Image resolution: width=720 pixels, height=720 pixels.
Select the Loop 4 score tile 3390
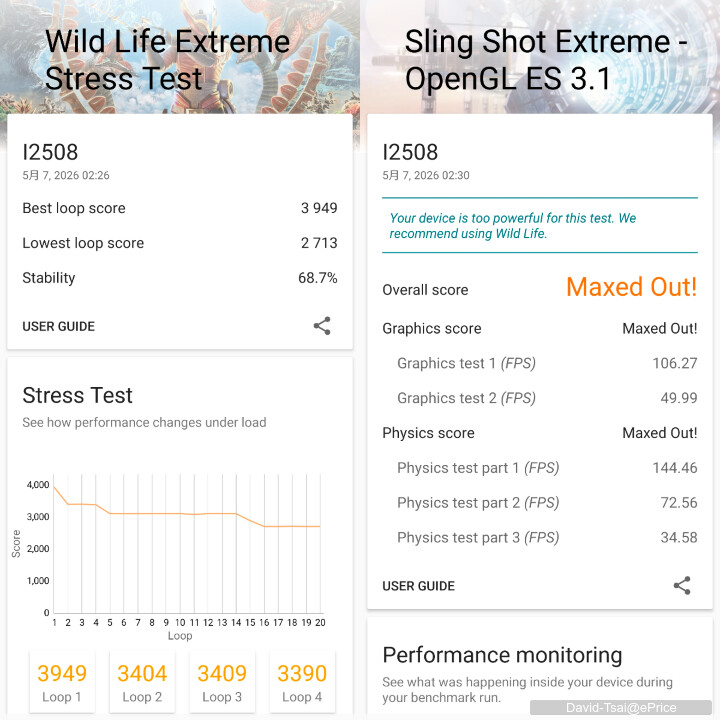click(302, 682)
